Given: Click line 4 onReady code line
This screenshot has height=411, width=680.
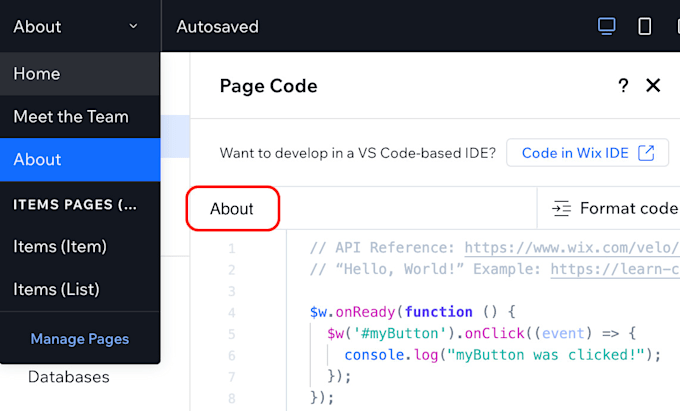Looking at the screenshot, I should (412, 312).
